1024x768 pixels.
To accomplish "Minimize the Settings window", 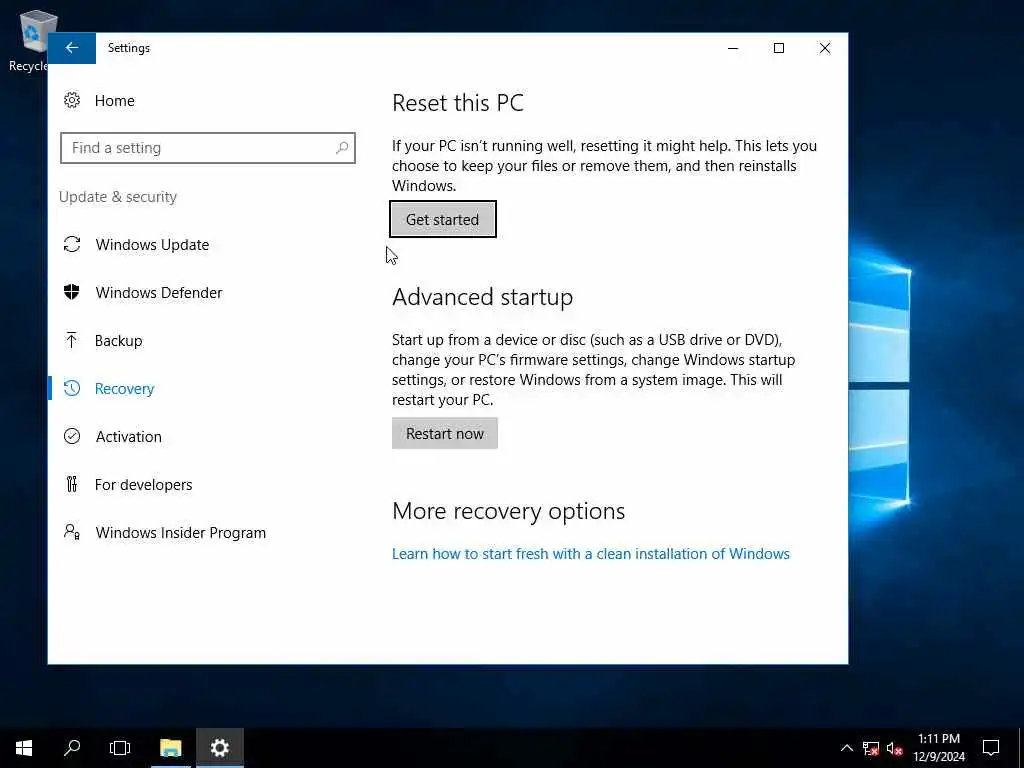I will pos(733,48).
